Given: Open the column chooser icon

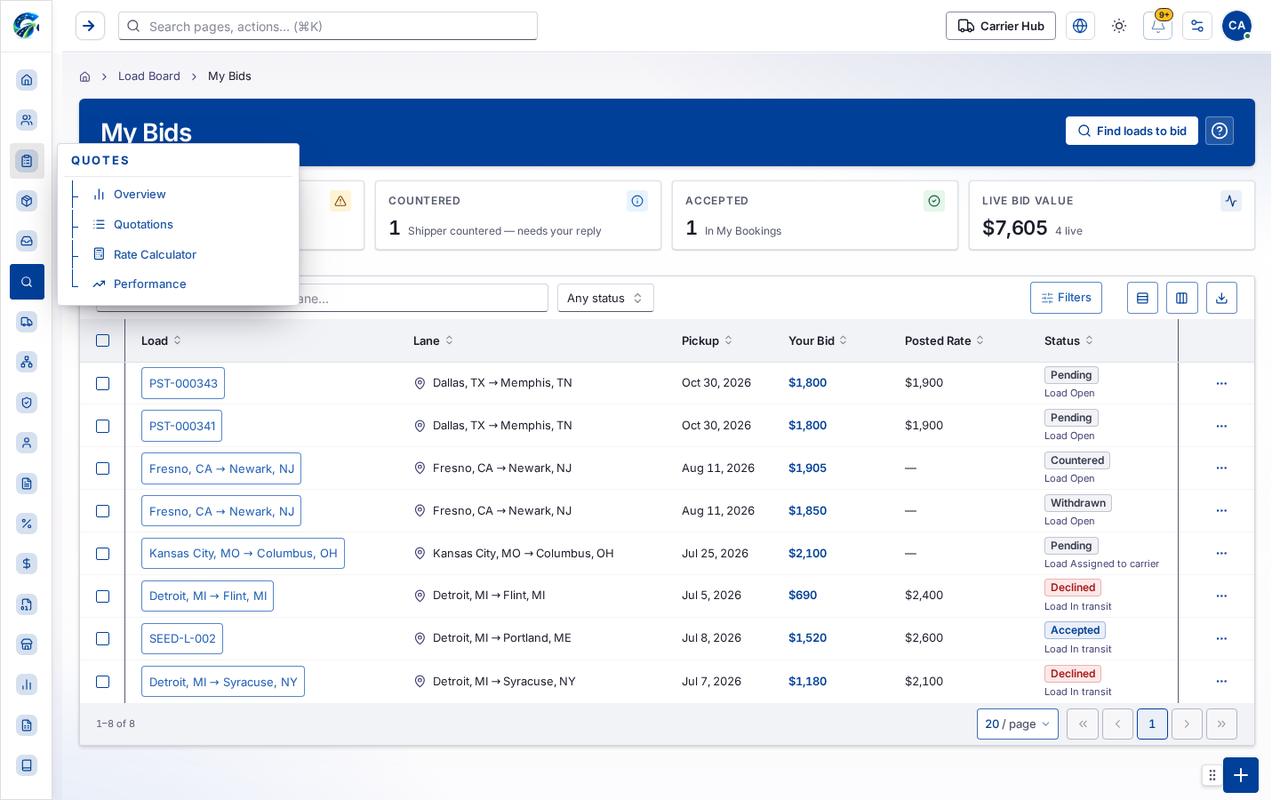Looking at the screenshot, I should pyautogui.click(x=1182, y=298).
